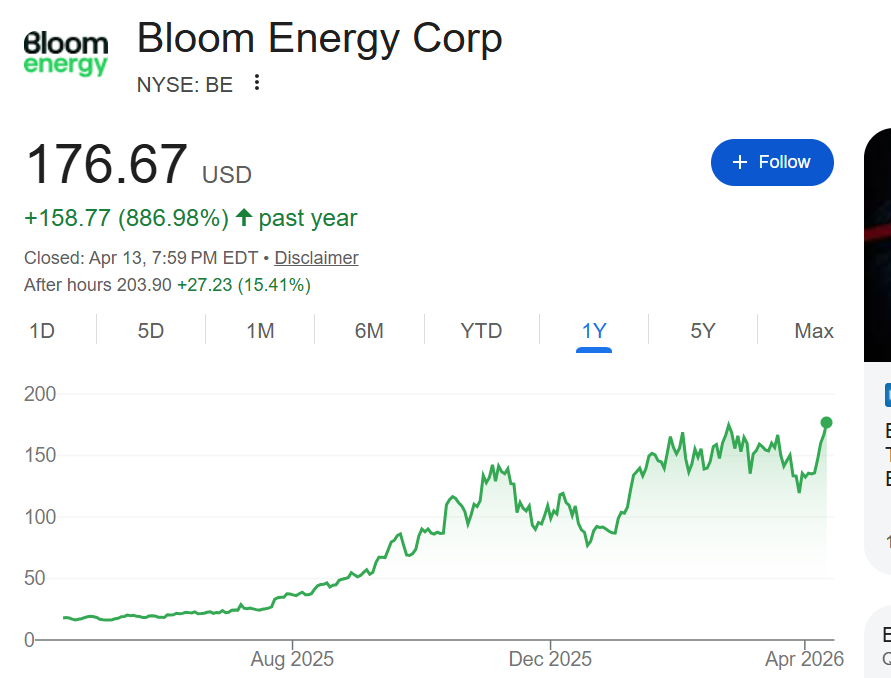Image resolution: width=891 pixels, height=678 pixels.
Task: Show the 1M chart range
Action: point(260,331)
